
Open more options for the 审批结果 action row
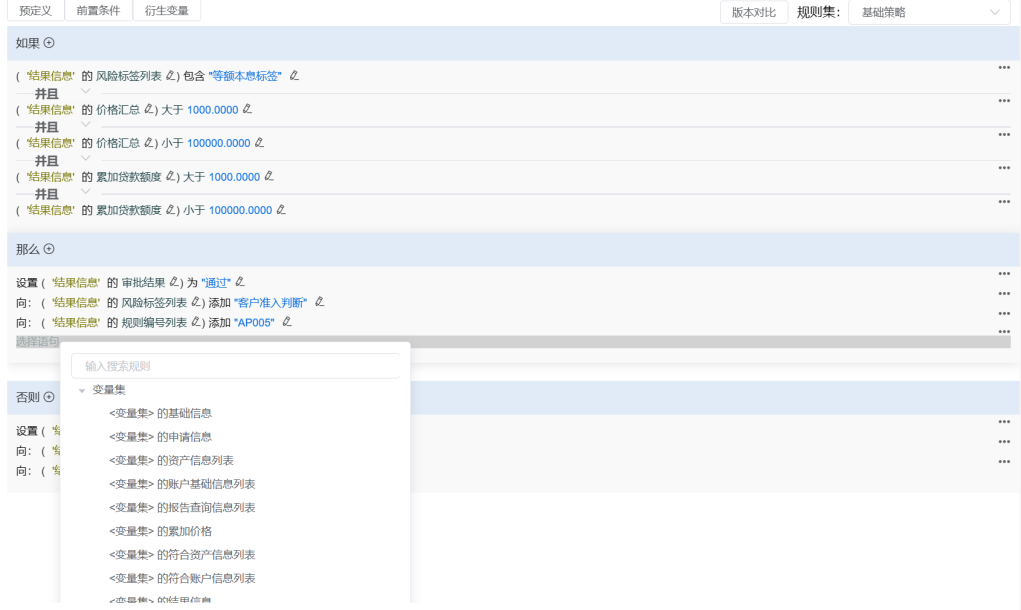coord(1003,274)
